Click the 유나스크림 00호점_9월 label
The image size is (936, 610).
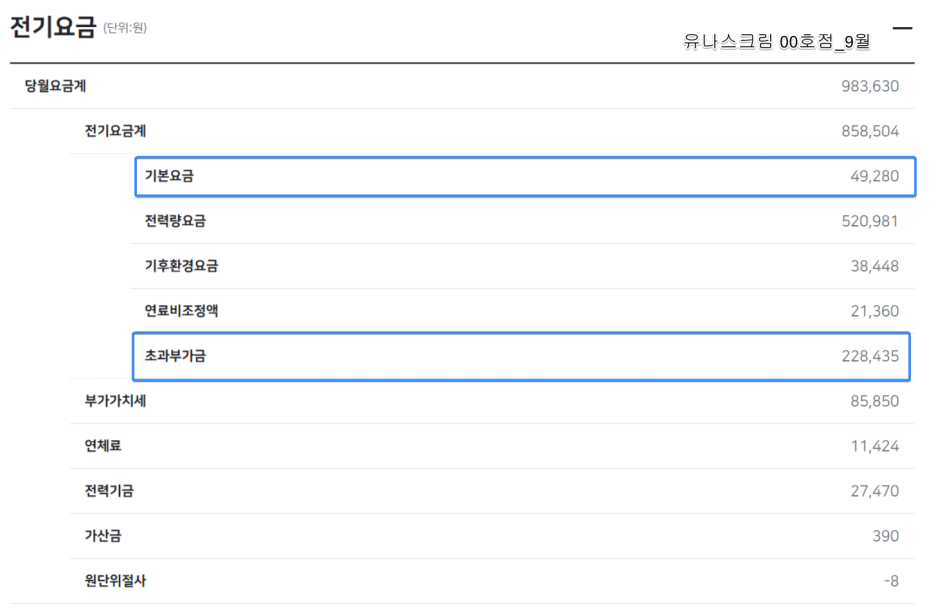[x=777, y=42]
